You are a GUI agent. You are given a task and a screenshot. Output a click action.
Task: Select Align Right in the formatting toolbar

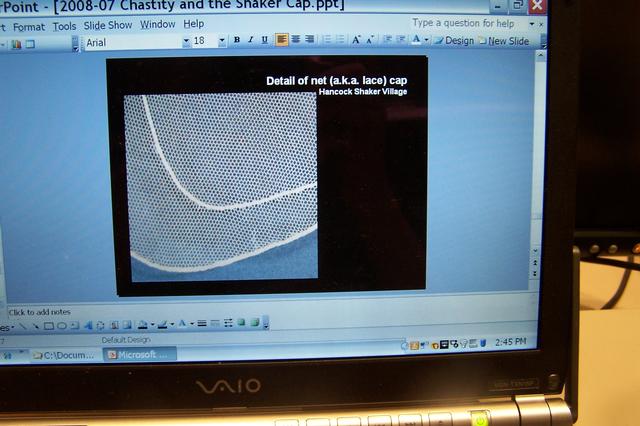(310, 40)
